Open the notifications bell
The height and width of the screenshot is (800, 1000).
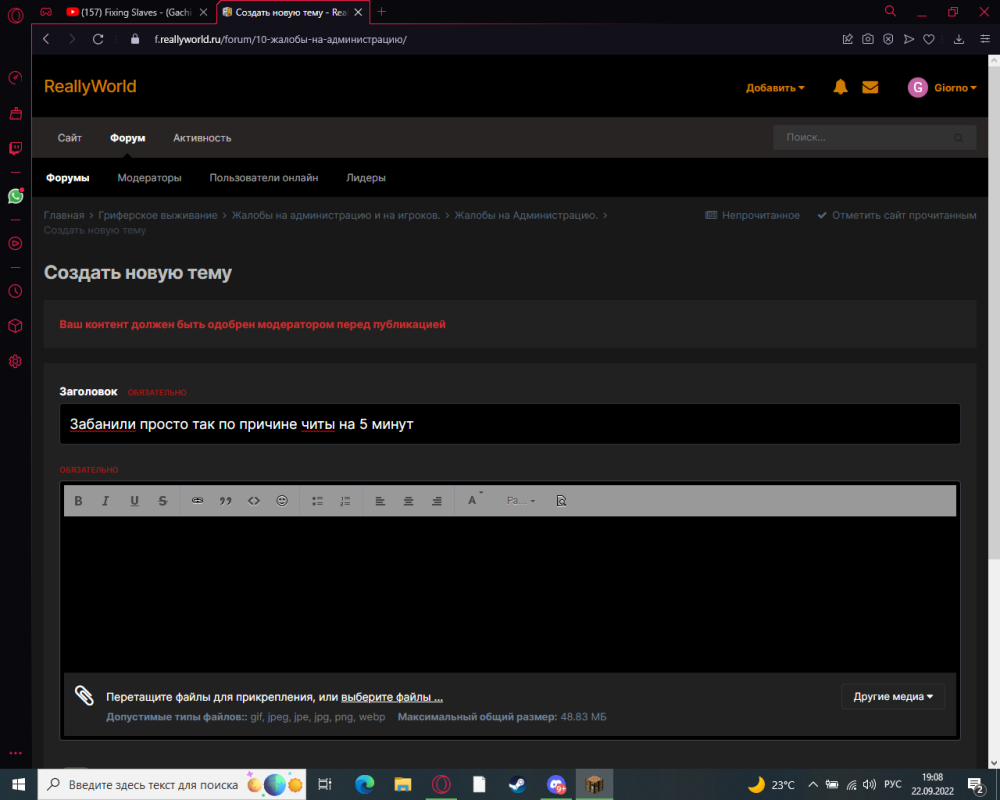click(x=841, y=87)
